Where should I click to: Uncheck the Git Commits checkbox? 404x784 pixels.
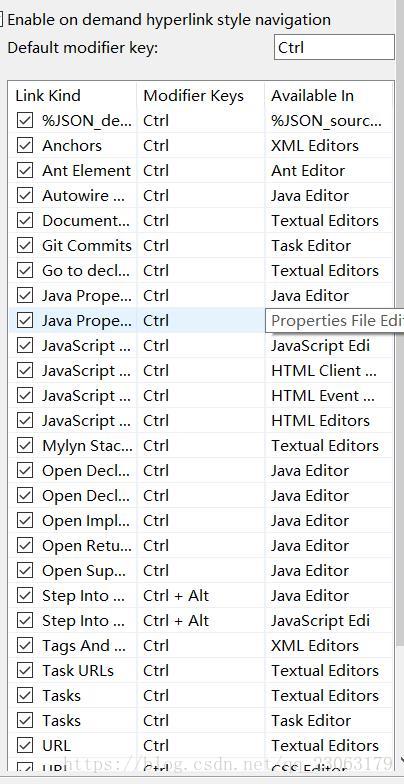coord(25,246)
